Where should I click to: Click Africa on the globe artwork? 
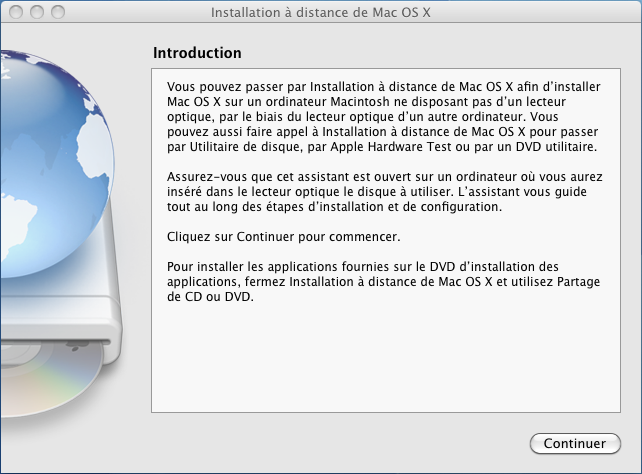[95, 147]
